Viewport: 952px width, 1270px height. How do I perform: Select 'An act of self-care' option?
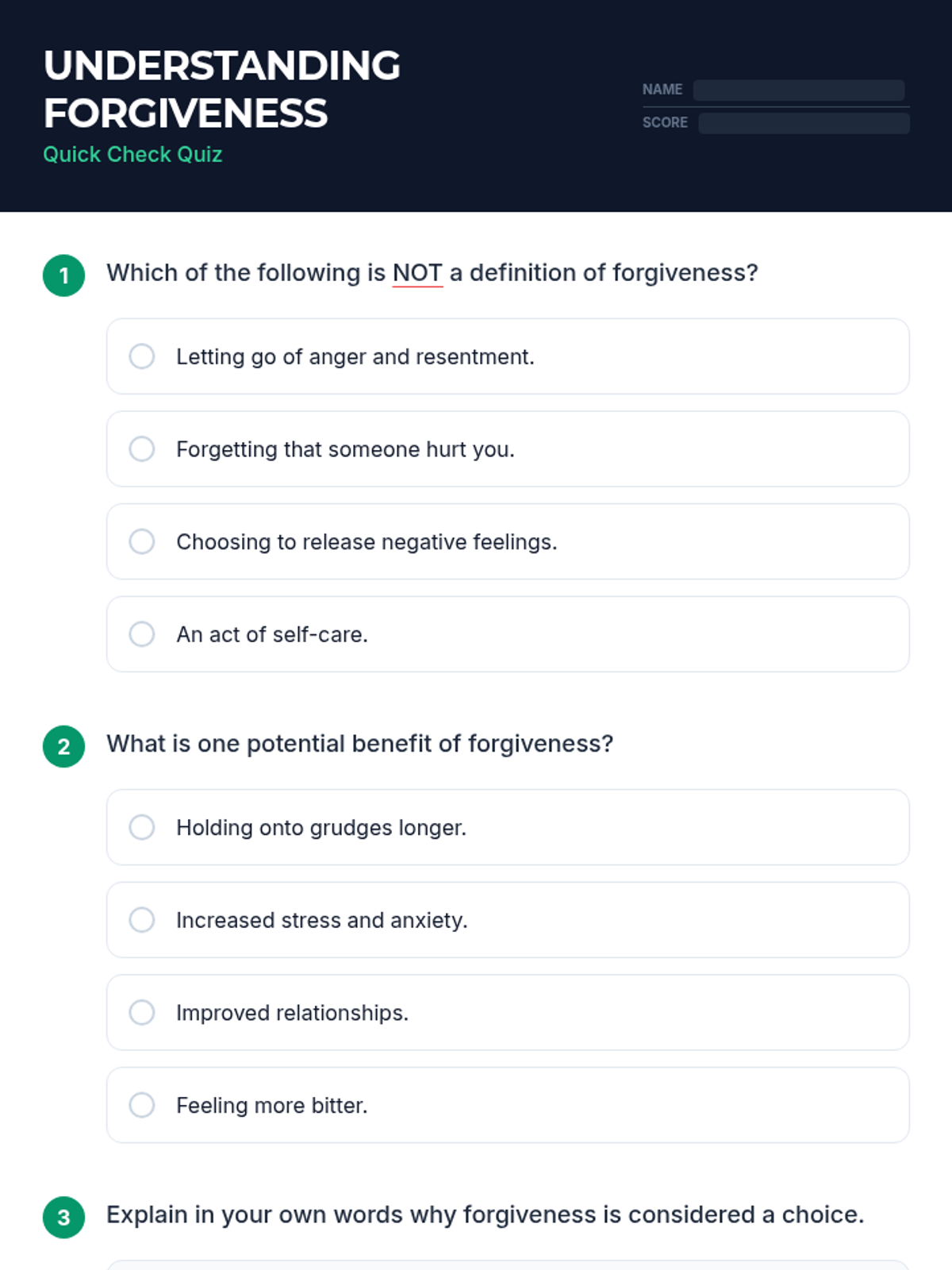pos(142,634)
